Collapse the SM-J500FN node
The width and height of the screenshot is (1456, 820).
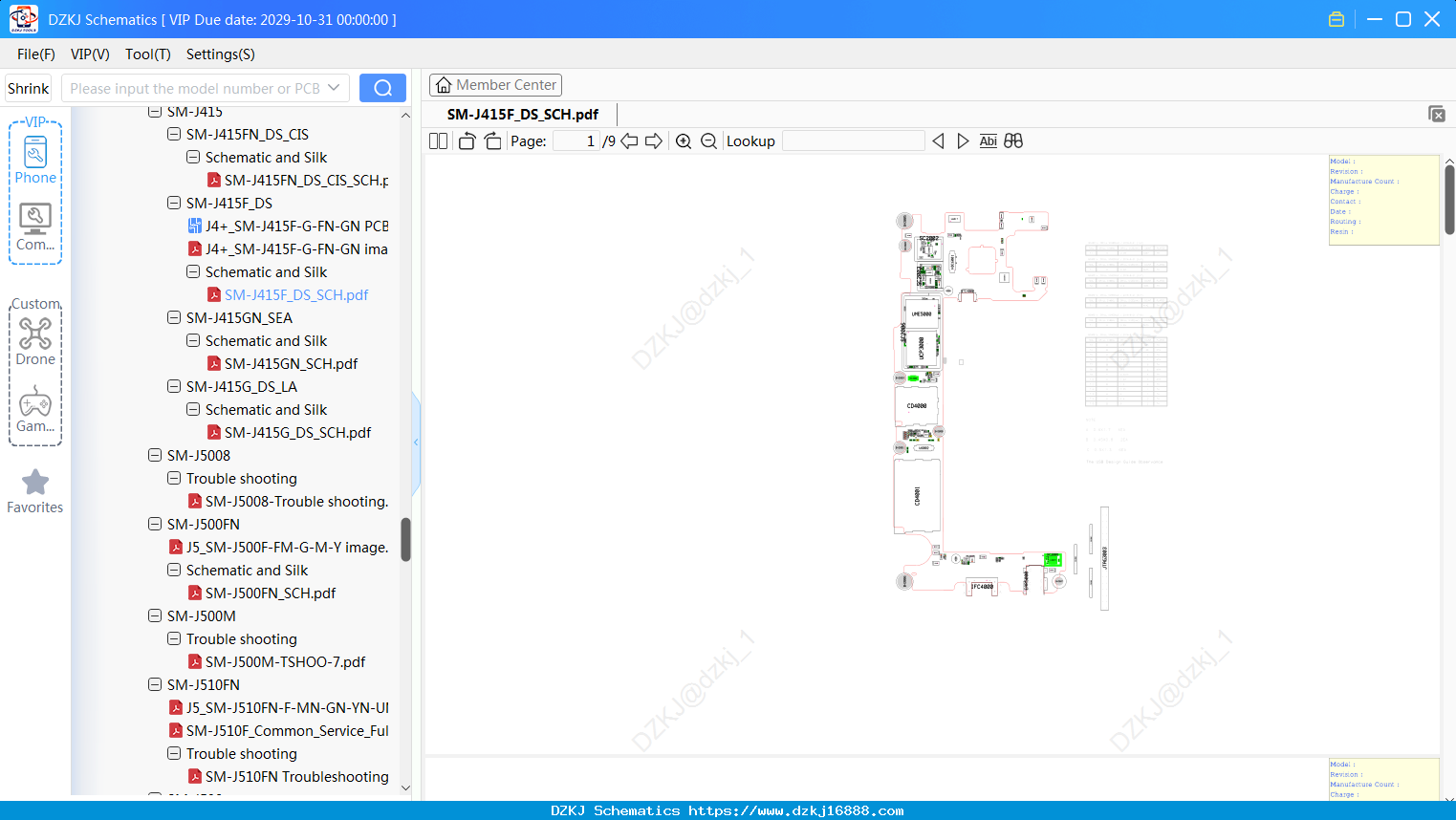tap(155, 525)
